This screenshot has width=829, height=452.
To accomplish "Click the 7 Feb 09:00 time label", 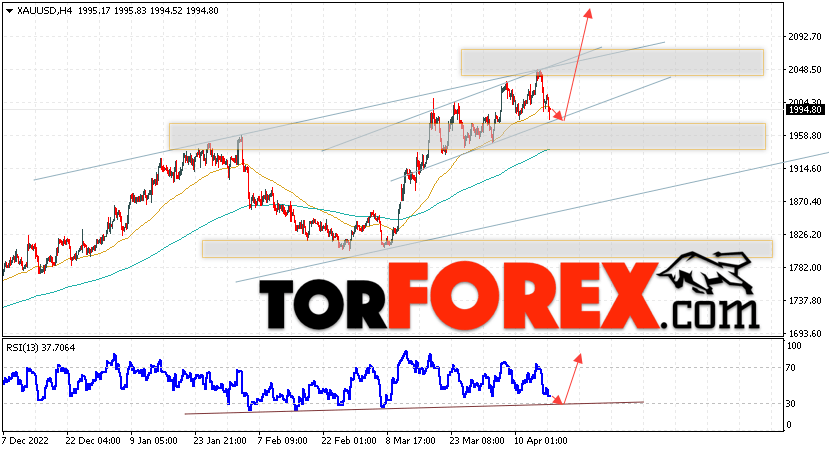I will 282,440.
